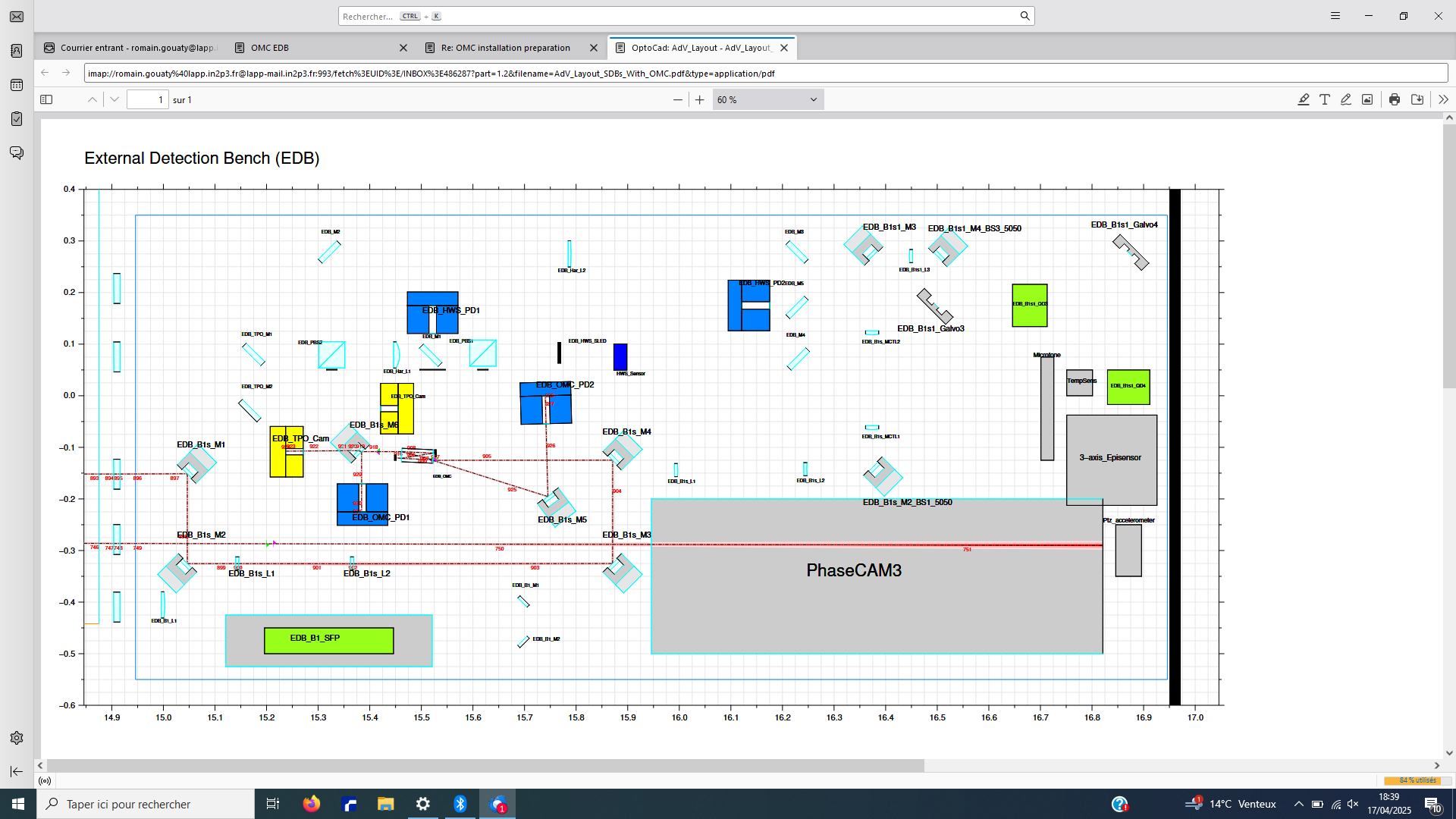
Task: Collapse the spaces toolbar
Action: 17,771
